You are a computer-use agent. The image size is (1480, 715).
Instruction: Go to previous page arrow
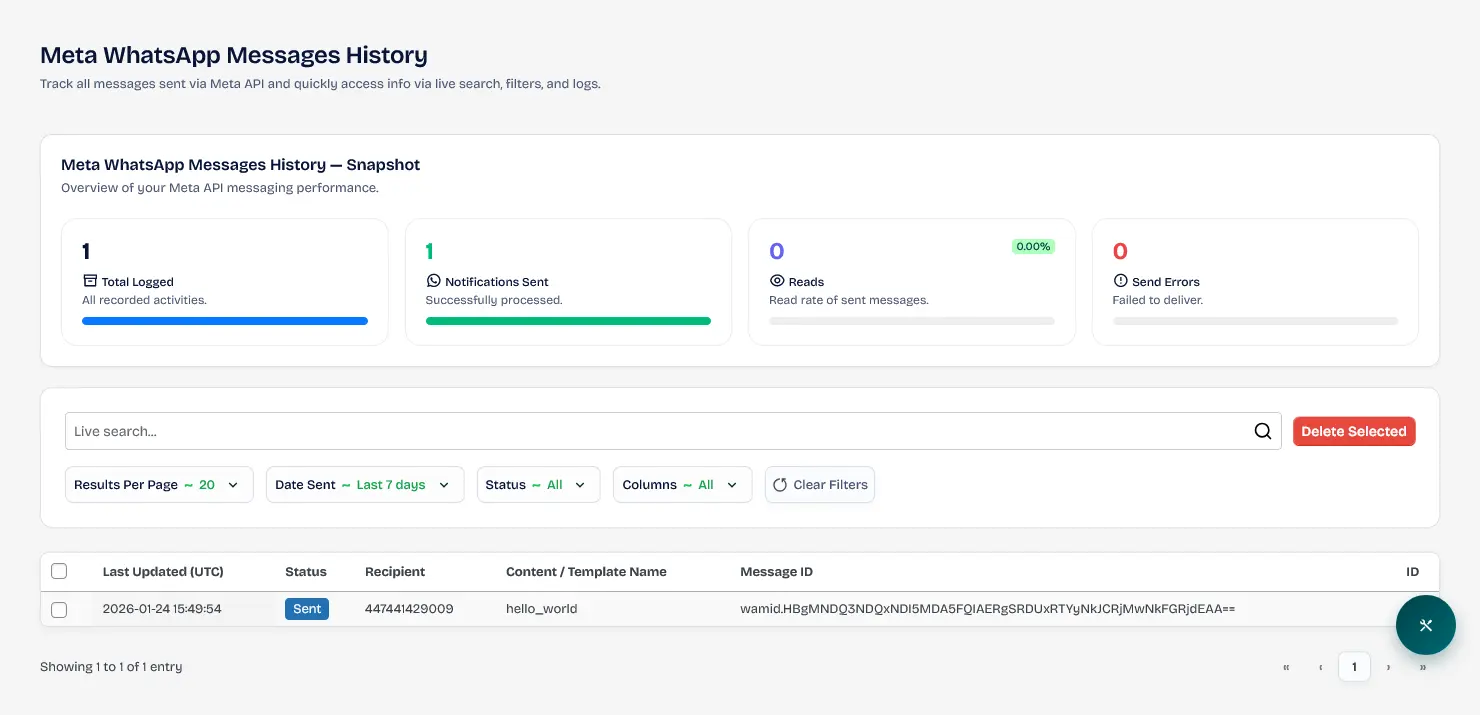point(1321,667)
